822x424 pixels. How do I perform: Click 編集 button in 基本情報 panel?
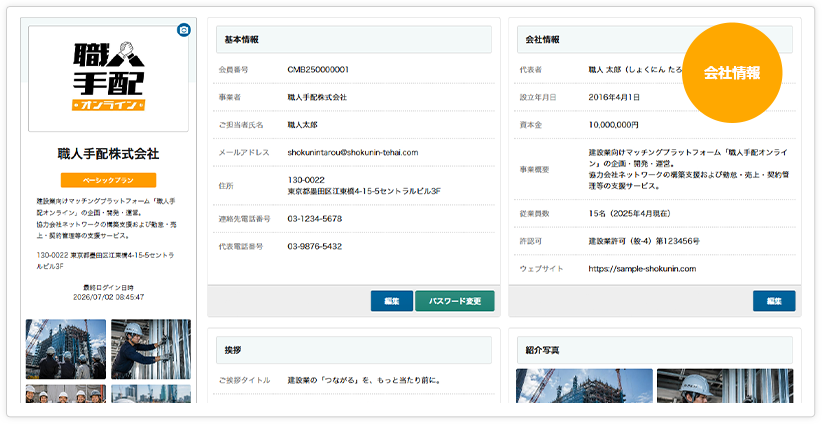click(x=392, y=301)
